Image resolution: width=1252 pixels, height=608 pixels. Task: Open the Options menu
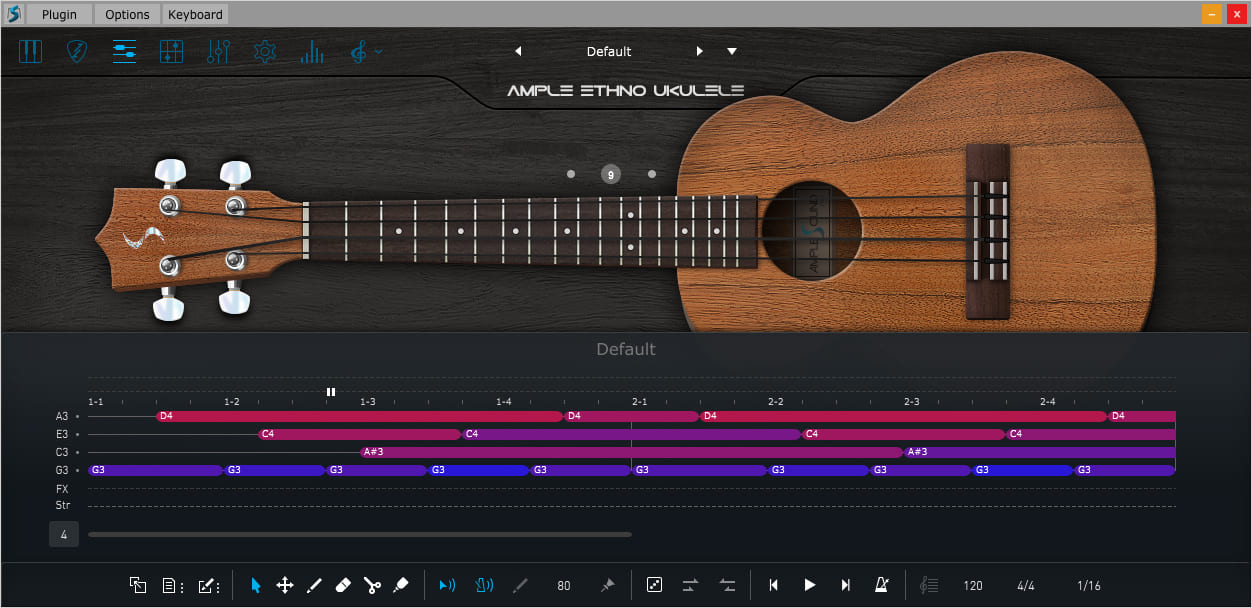coord(127,14)
